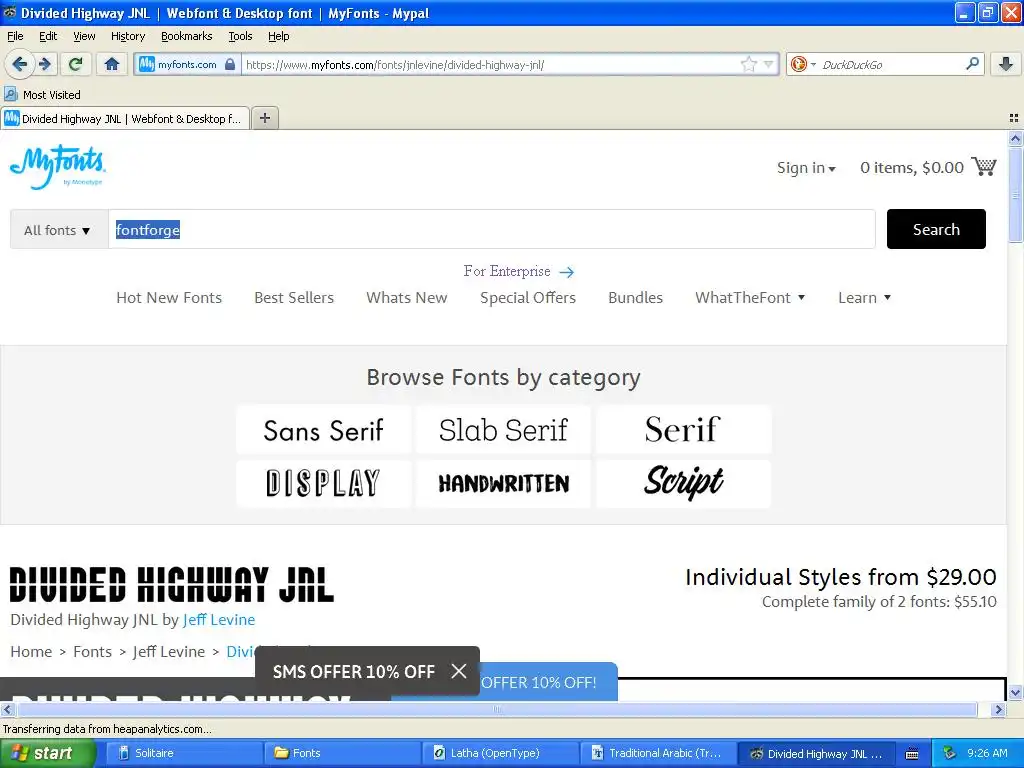Open the Windows start button
The width and height of the screenshot is (1024, 768).
click(48, 754)
